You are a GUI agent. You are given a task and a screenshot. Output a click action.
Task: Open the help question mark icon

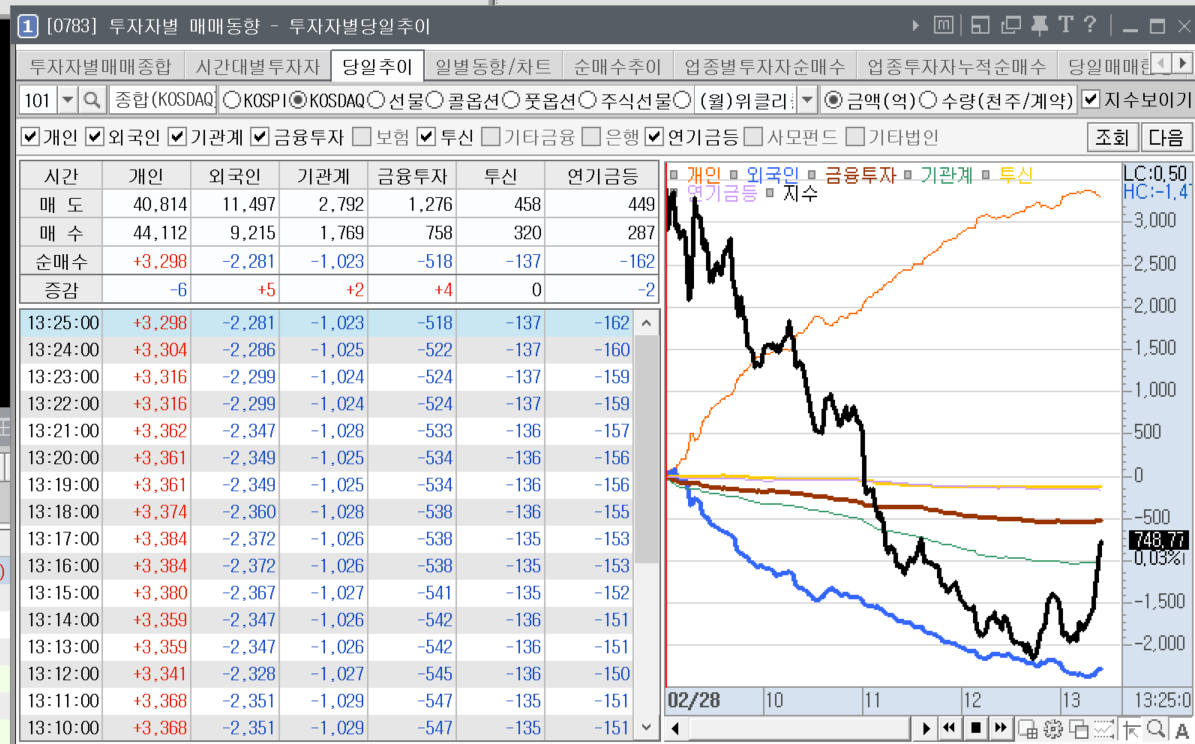1091,25
